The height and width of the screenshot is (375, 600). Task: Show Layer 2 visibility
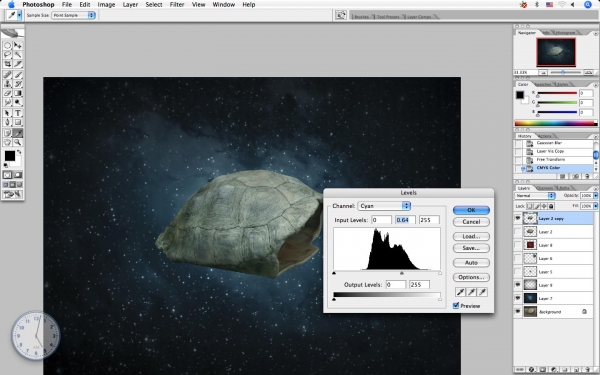(x=518, y=232)
